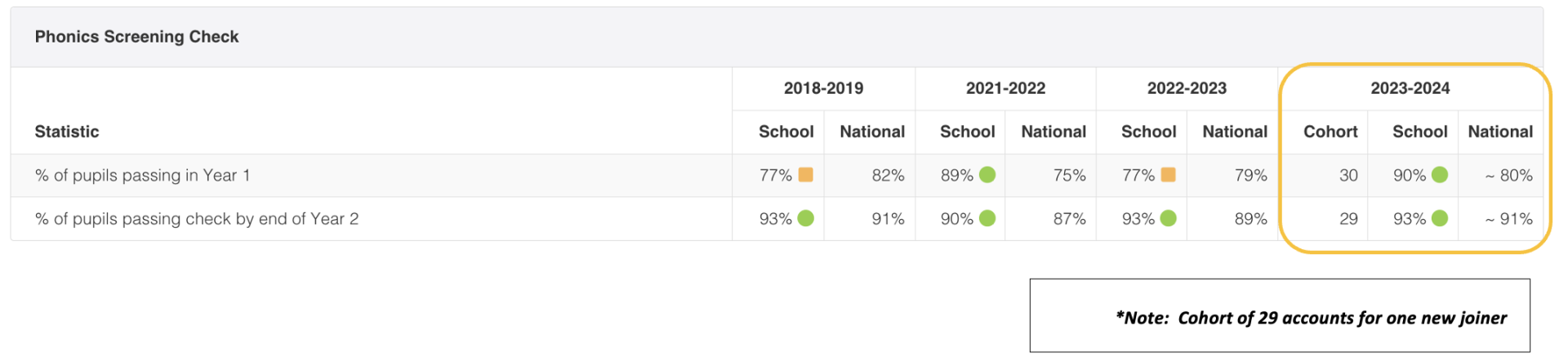1568x362 pixels.
Task: Click green circle next to 2023-2024 93% school
Action: point(1440,218)
